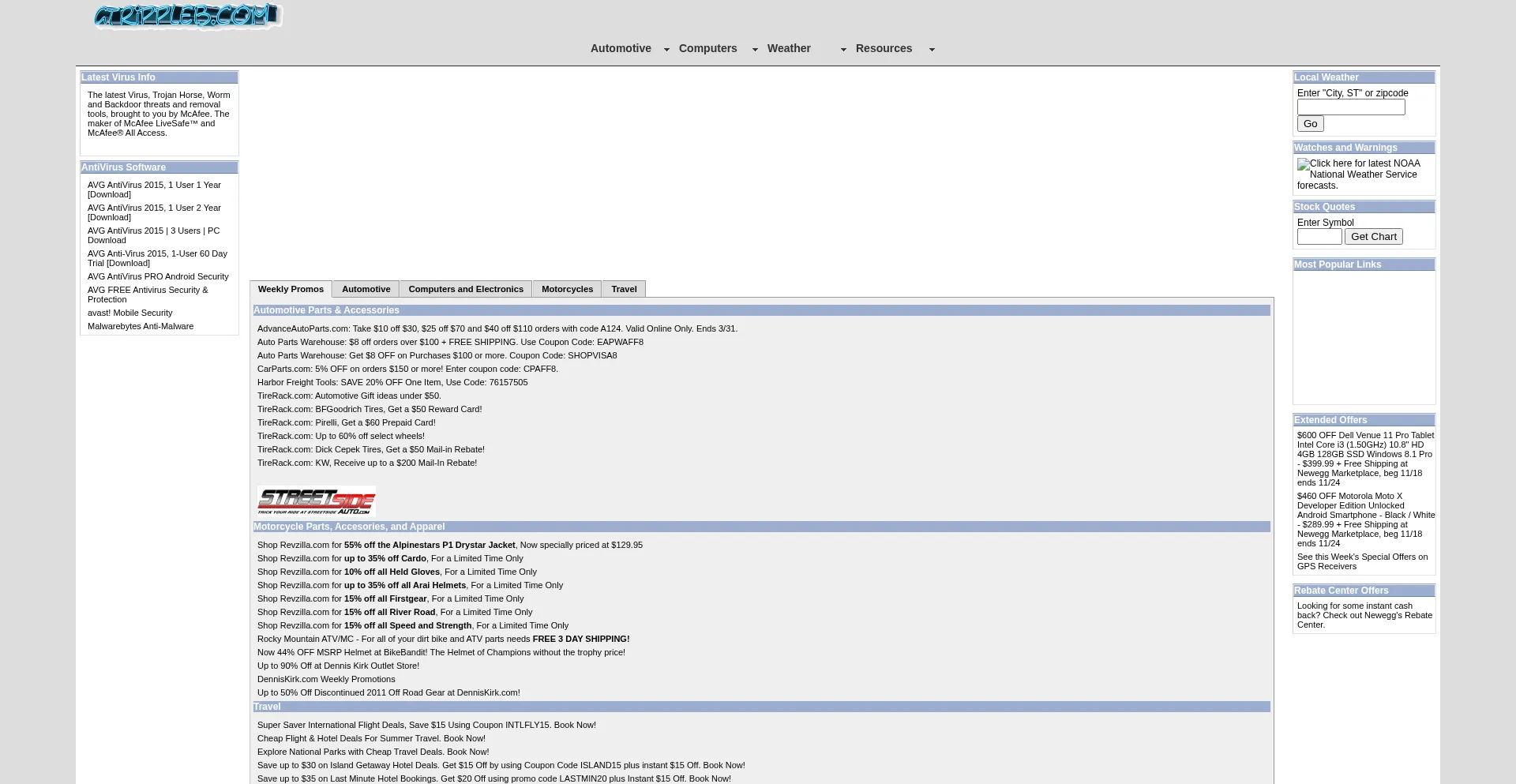Click the StreetSide Auto banner logo
Image resolution: width=1516 pixels, height=784 pixels.
point(316,501)
